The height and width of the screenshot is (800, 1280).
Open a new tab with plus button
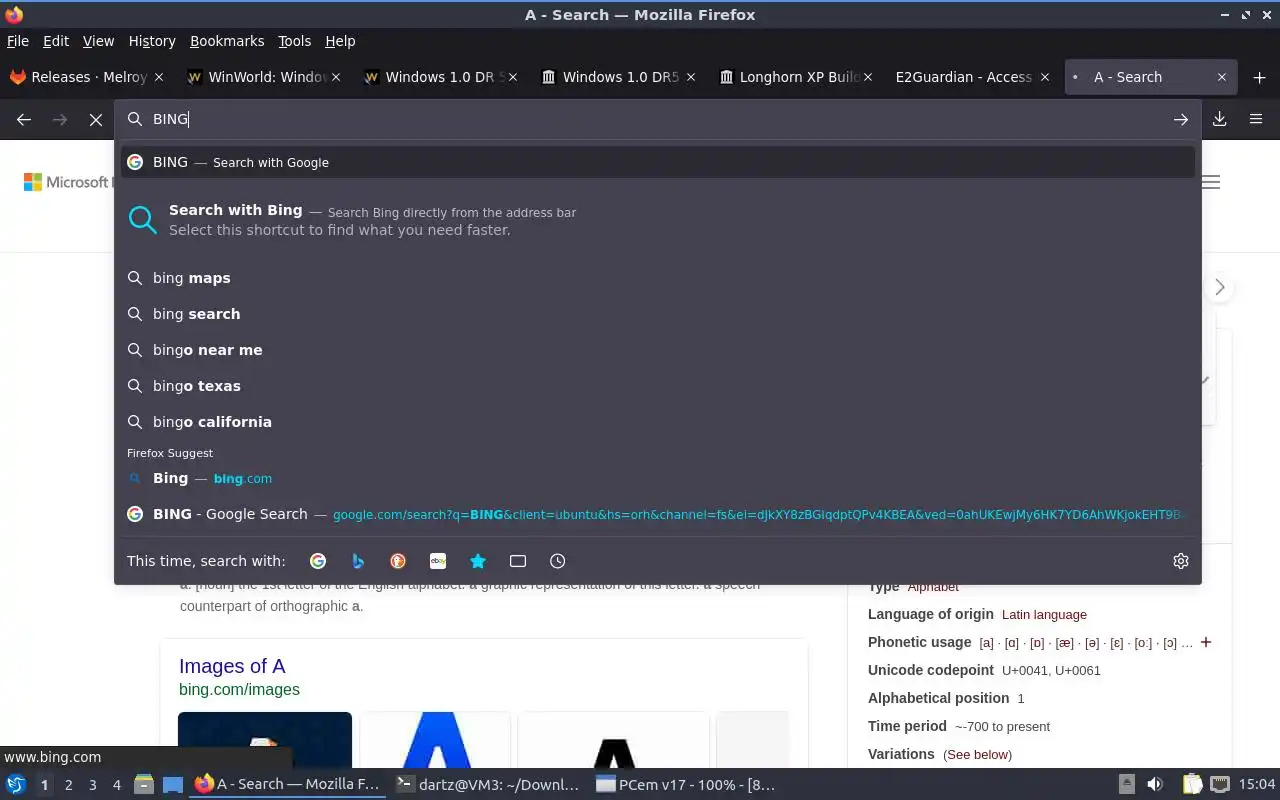(x=1259, y=77)
